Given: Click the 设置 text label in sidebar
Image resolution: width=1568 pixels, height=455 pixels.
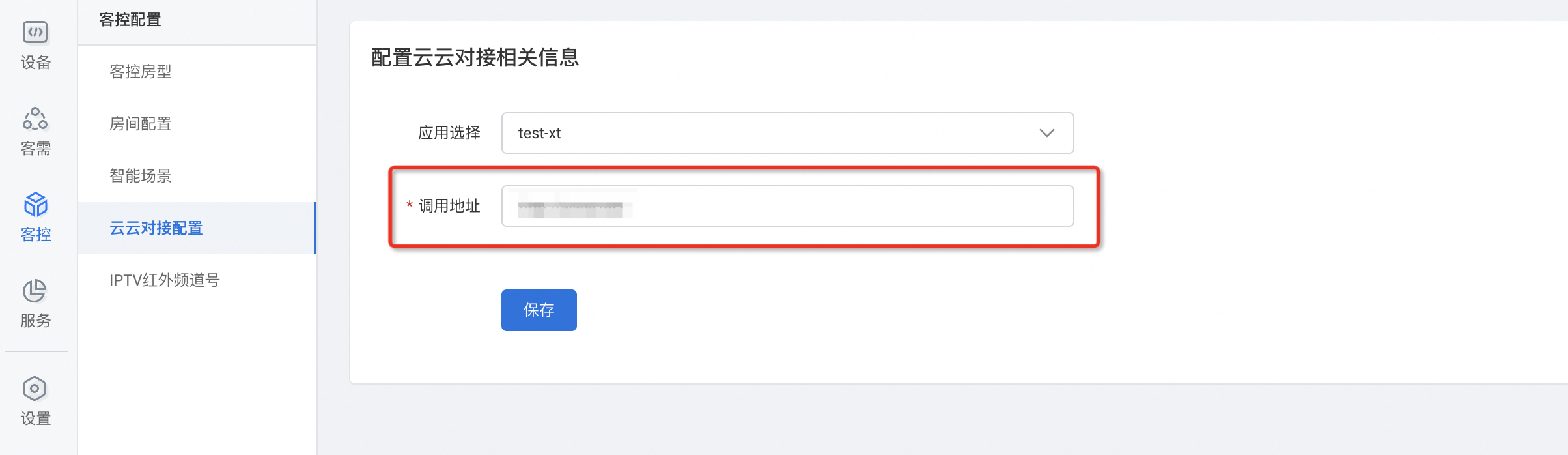Looking at the screenshot, I should click(x=35, y=418).
